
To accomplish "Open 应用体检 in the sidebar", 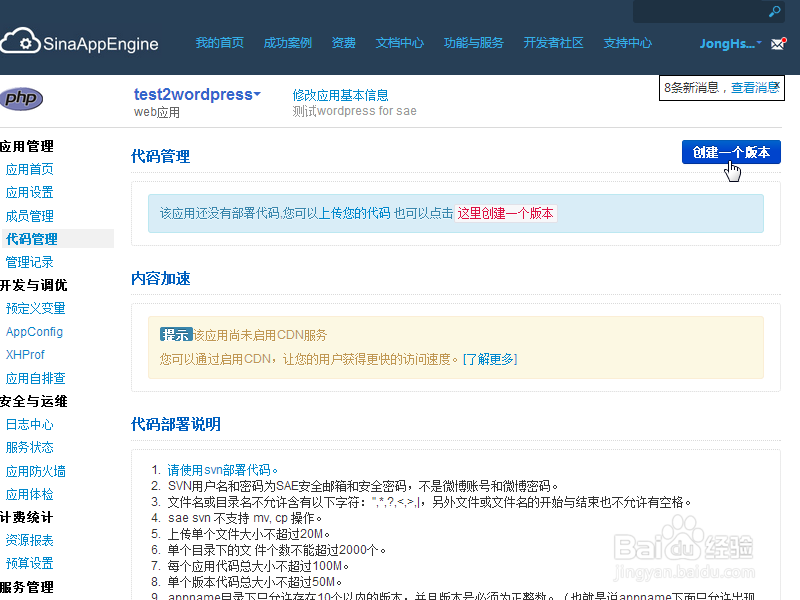I will click(30, 494).
